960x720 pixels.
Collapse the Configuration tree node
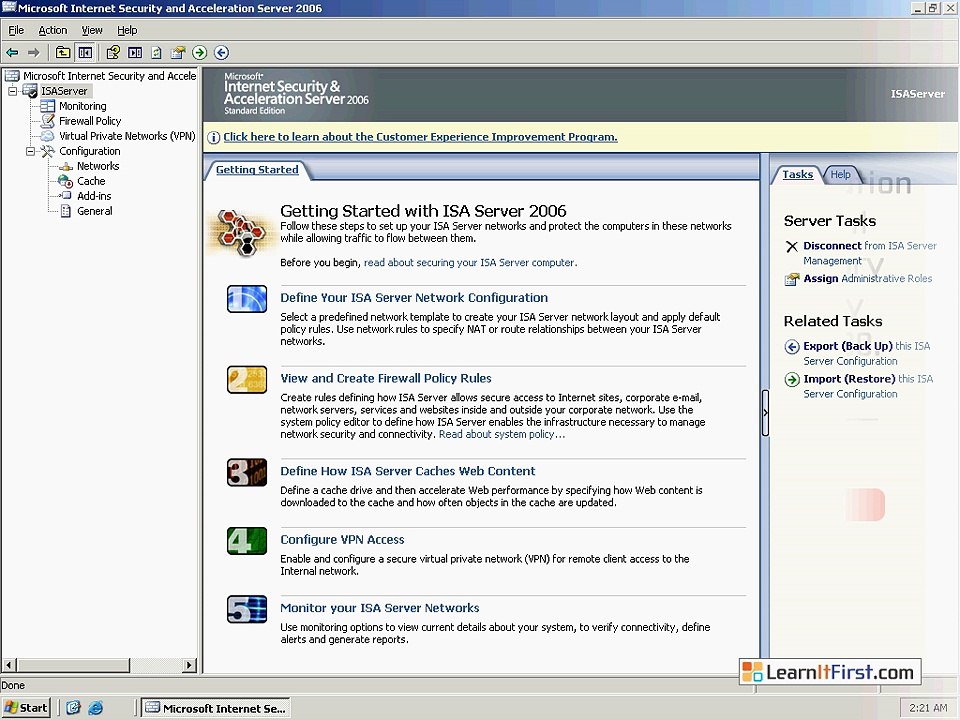tap(30, 151)
